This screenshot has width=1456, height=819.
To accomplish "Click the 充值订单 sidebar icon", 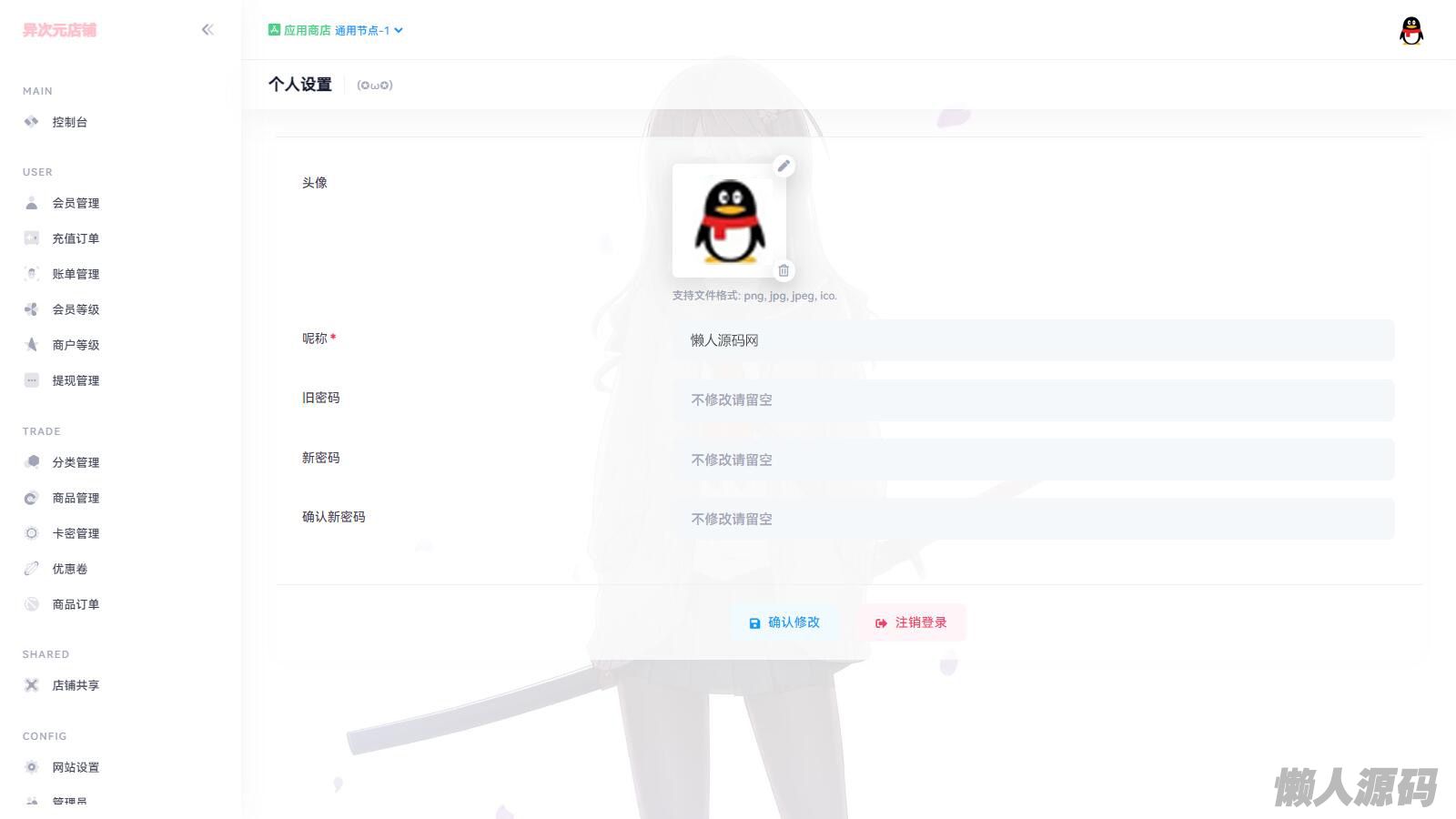I will [32, 238].
